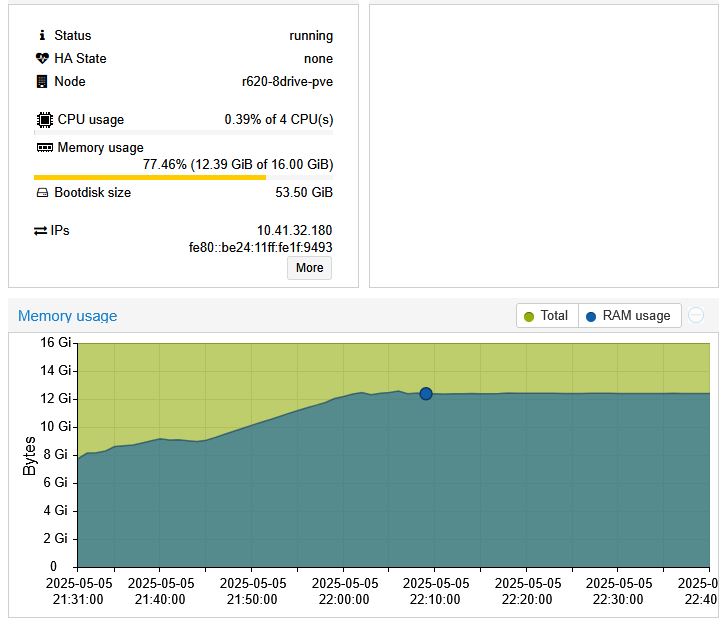Toggle the RAM usage series legend
The image size is (726, 624).
(x=628, y=316)
